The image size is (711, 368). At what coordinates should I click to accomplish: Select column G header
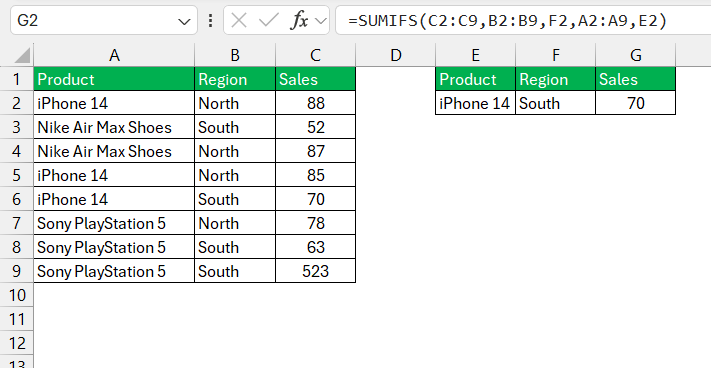[x=636, y=55]
